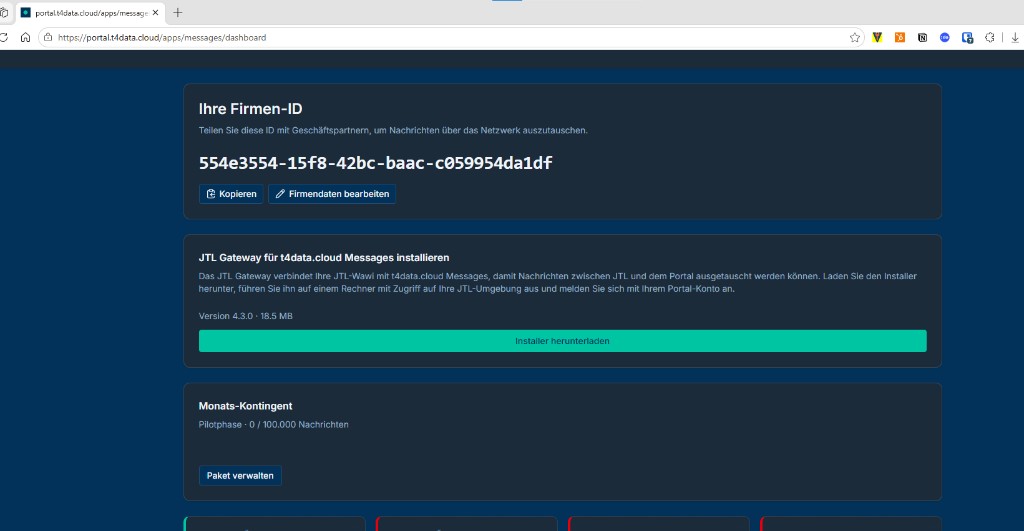Viewport: 1024px width, 531px height.
Task: Select the portal.t4data.cloud browser tab
Action: tap(90, 12)
